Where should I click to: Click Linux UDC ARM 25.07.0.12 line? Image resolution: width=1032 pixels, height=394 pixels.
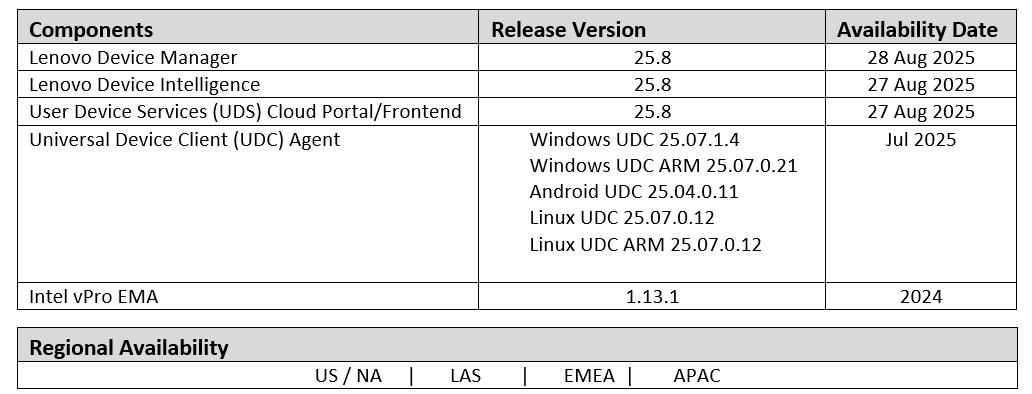pos(645,244)
